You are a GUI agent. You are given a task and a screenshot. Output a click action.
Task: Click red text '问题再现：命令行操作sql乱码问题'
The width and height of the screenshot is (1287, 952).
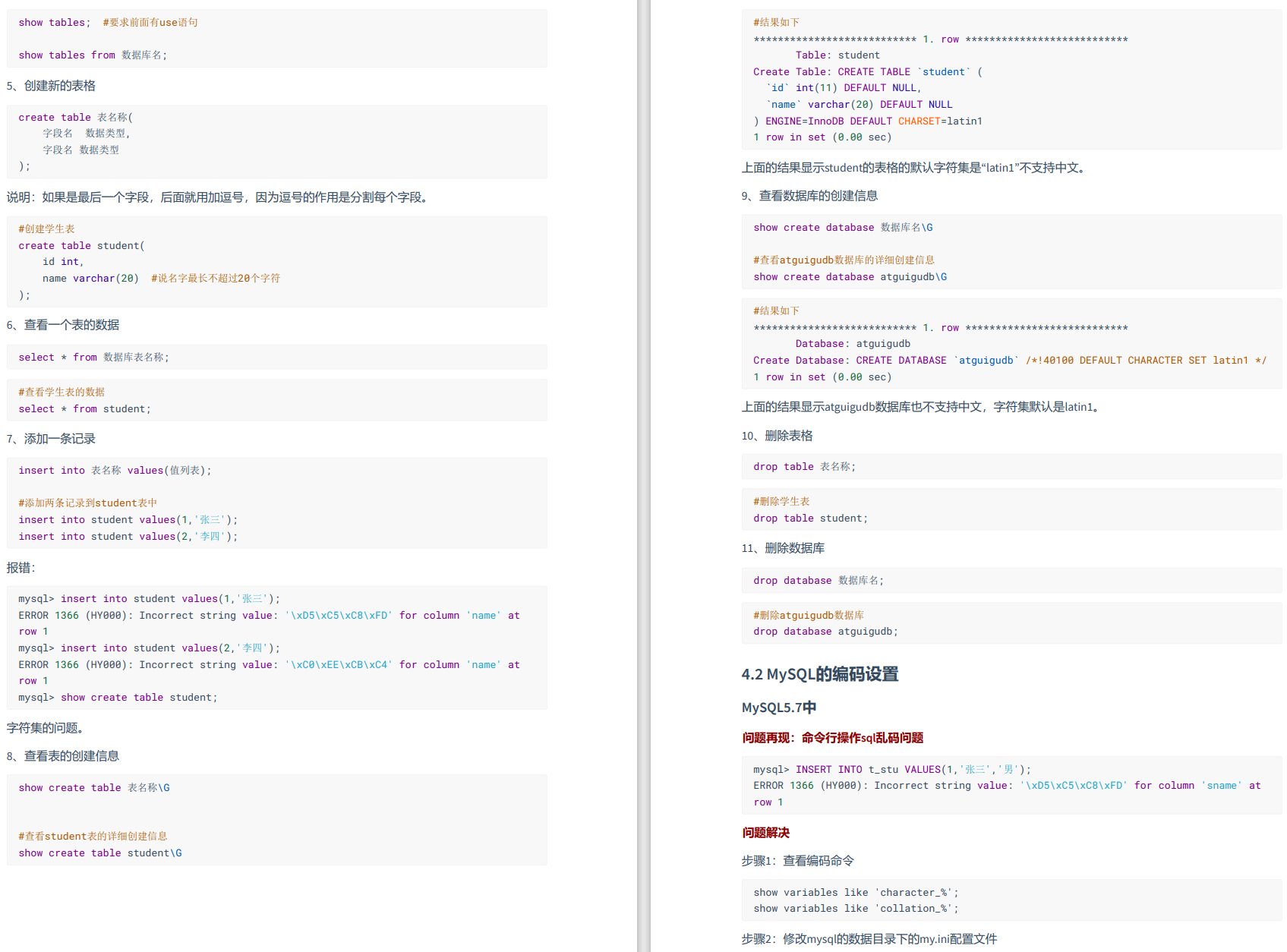point(833,738)
